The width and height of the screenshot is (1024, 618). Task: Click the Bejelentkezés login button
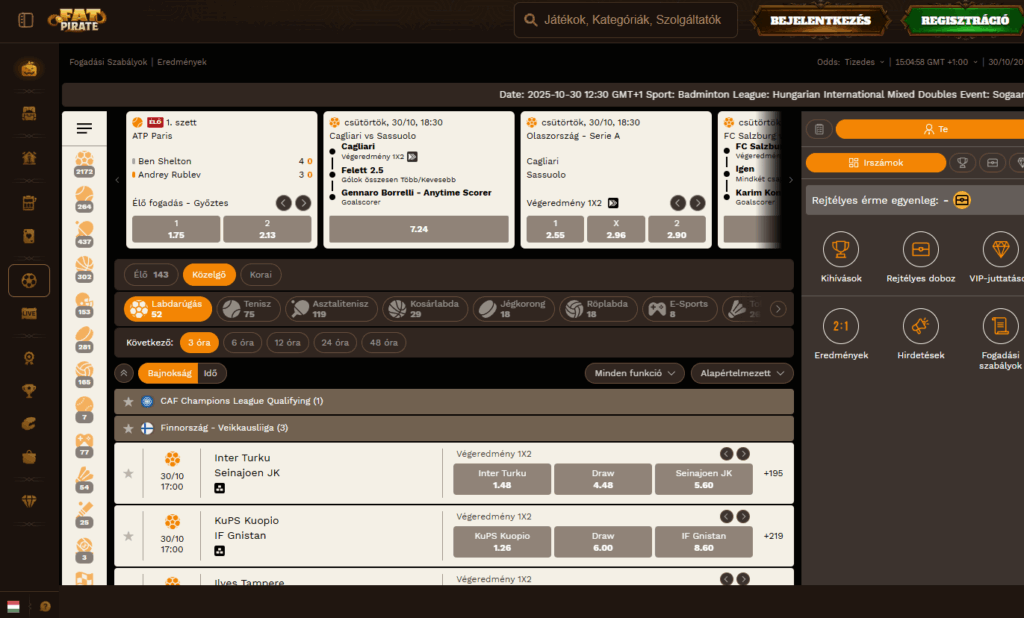tap(819, 20)
